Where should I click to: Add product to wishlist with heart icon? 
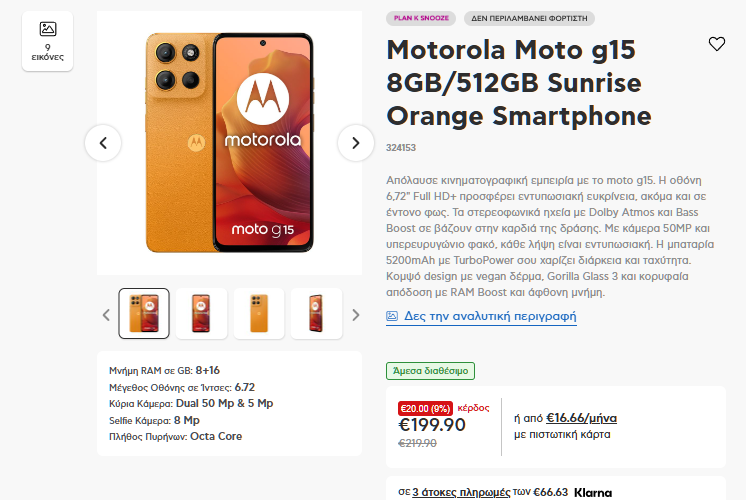pyautogui.click(x=717, y=44)
